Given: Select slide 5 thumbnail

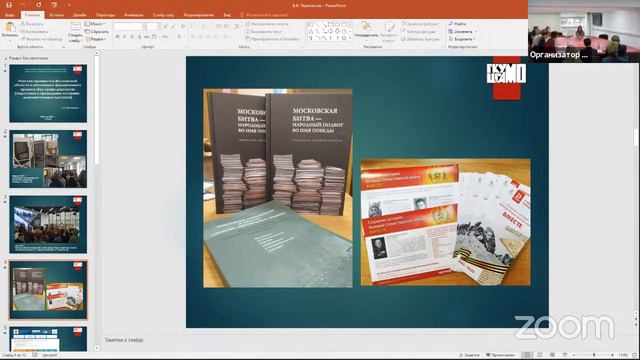Looking at the screenshot, I should [x=48, y=339].
